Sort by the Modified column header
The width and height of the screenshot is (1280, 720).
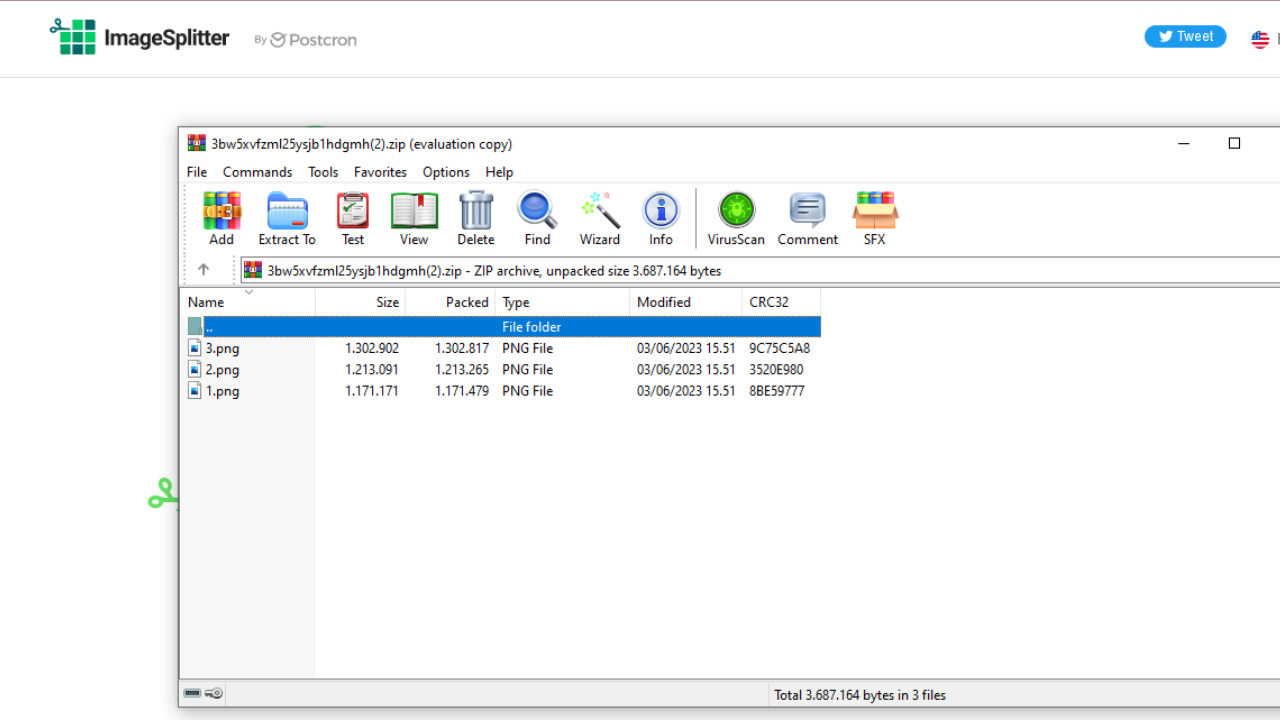(x=686, y=302)
